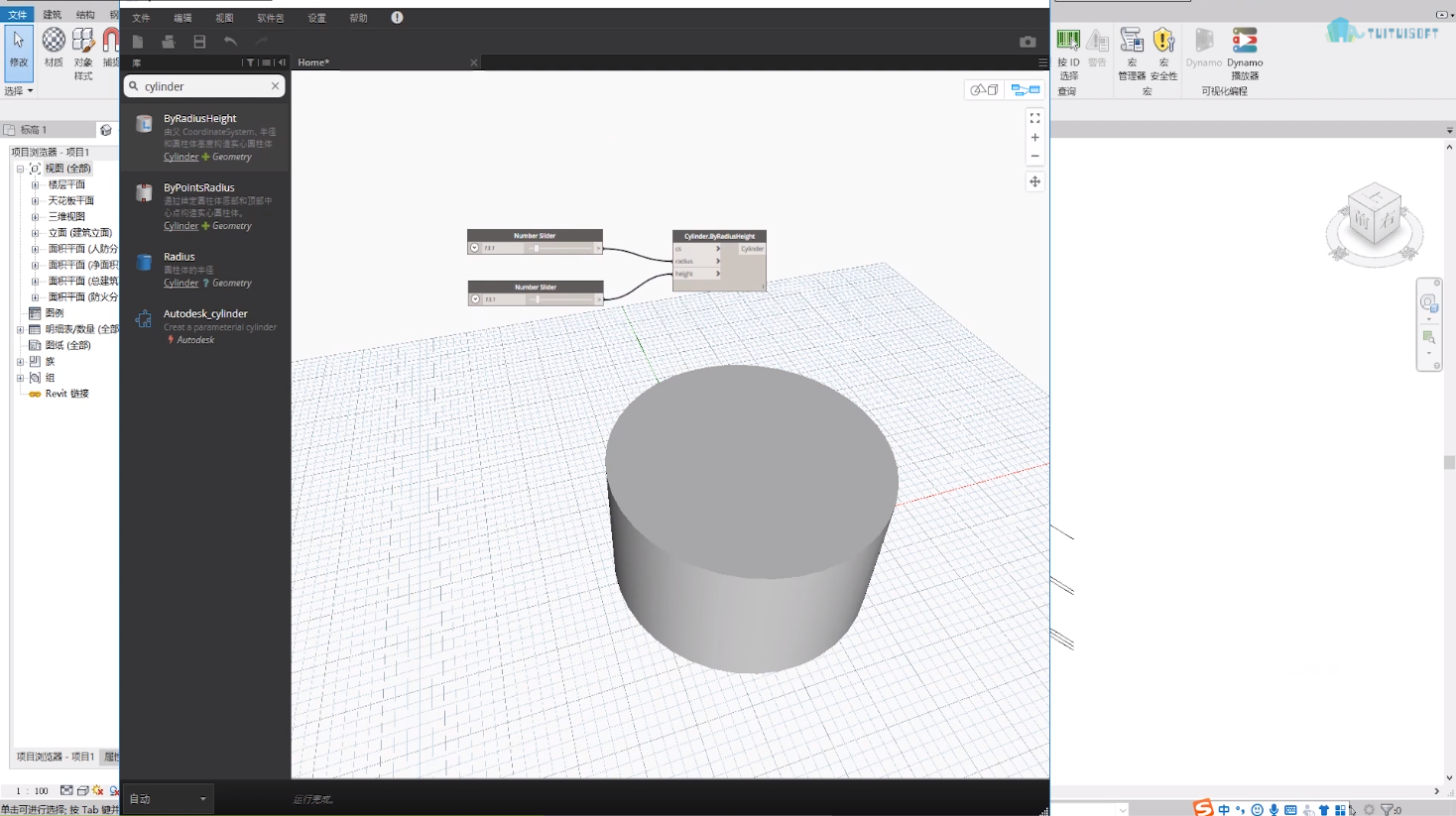1456x816 pixels.
Task: Toggle the info notification icon in menu bar
Action: [397, 18]
